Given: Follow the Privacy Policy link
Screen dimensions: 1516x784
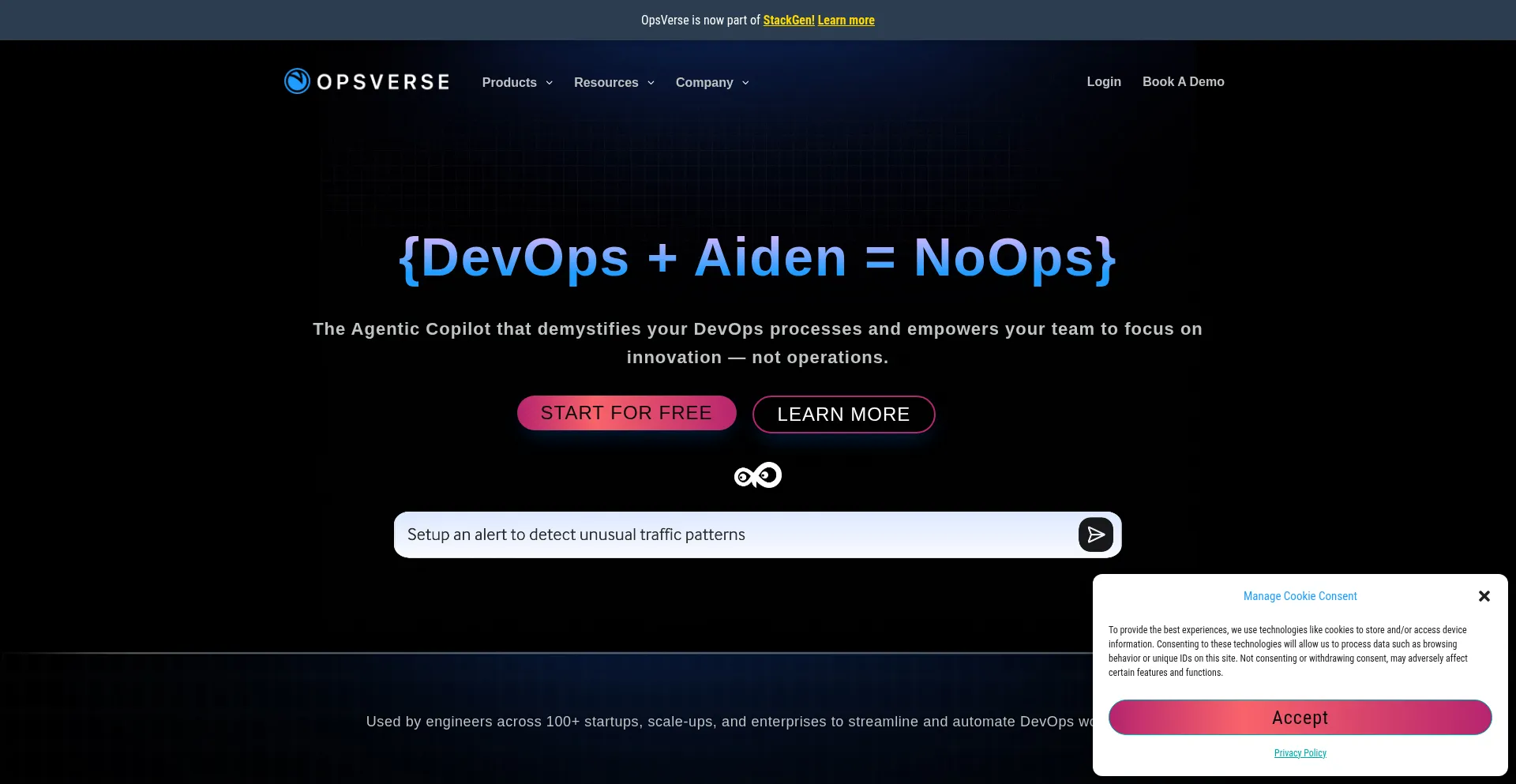Looking at the screenshot, I should (1300, 752).
